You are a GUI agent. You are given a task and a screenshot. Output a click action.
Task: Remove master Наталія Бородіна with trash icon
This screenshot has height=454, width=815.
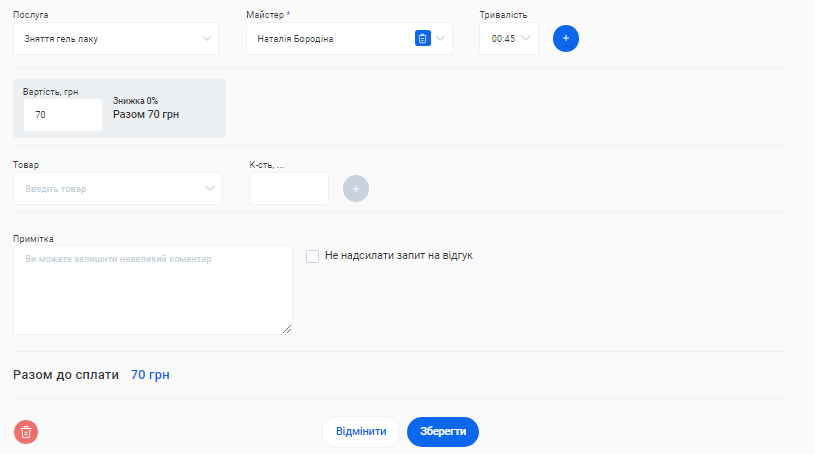422,39
